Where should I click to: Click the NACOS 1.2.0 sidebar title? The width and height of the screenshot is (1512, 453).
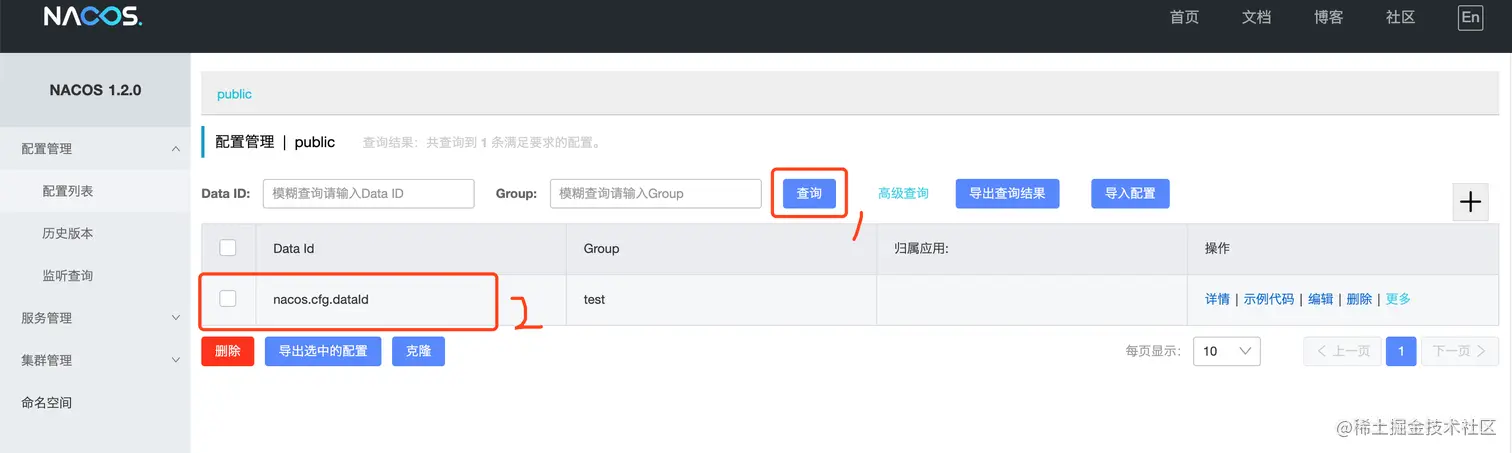pyautogui.click(x=95, y=90)
